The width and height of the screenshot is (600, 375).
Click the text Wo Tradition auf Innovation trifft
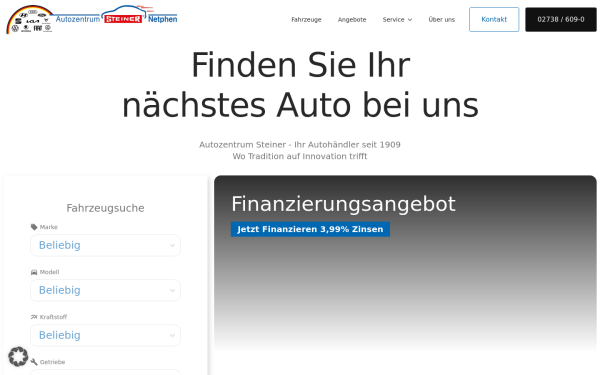300,156
